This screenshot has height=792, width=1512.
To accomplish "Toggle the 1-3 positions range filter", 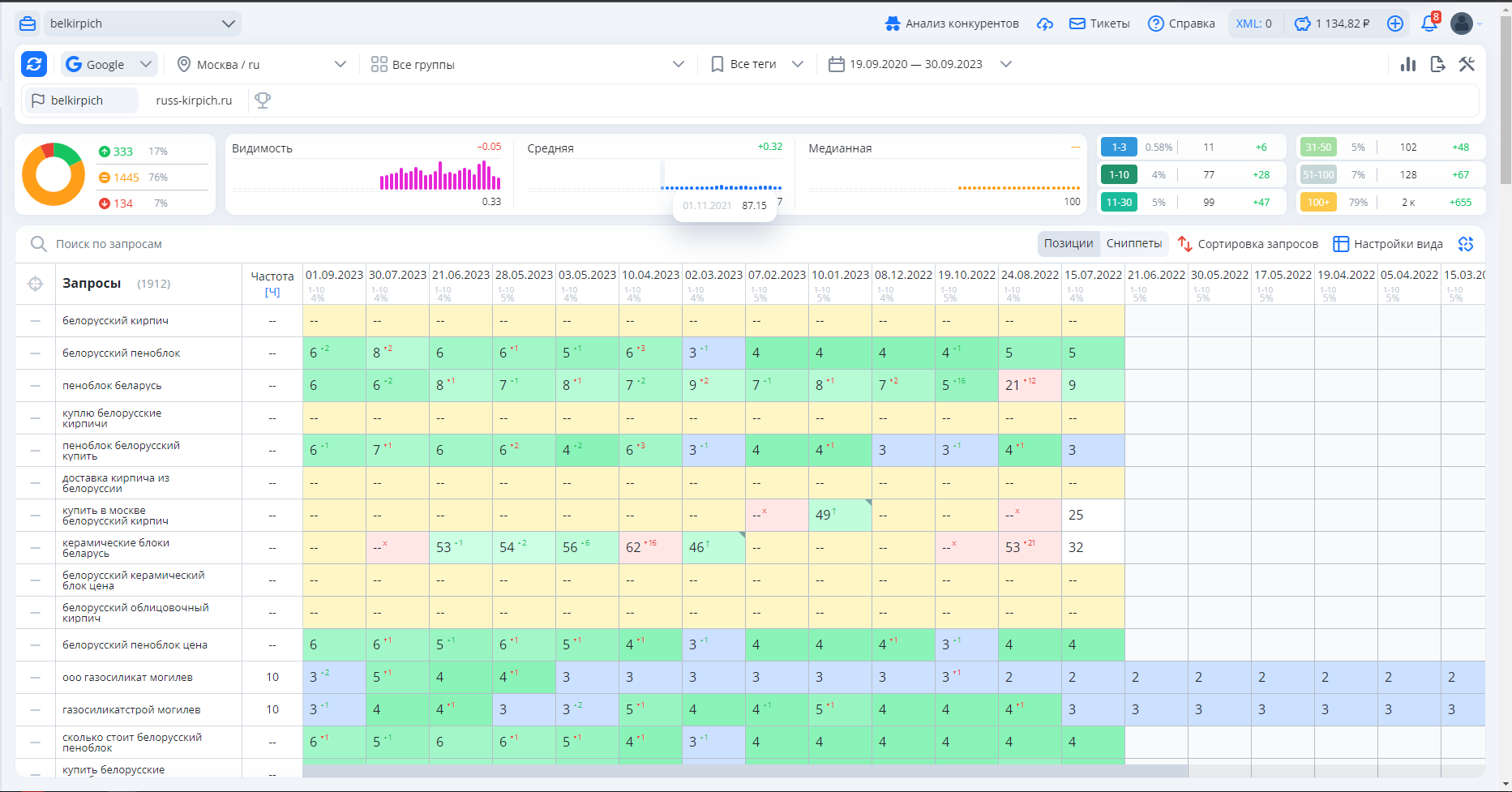I will click(x=1119, y=147).
